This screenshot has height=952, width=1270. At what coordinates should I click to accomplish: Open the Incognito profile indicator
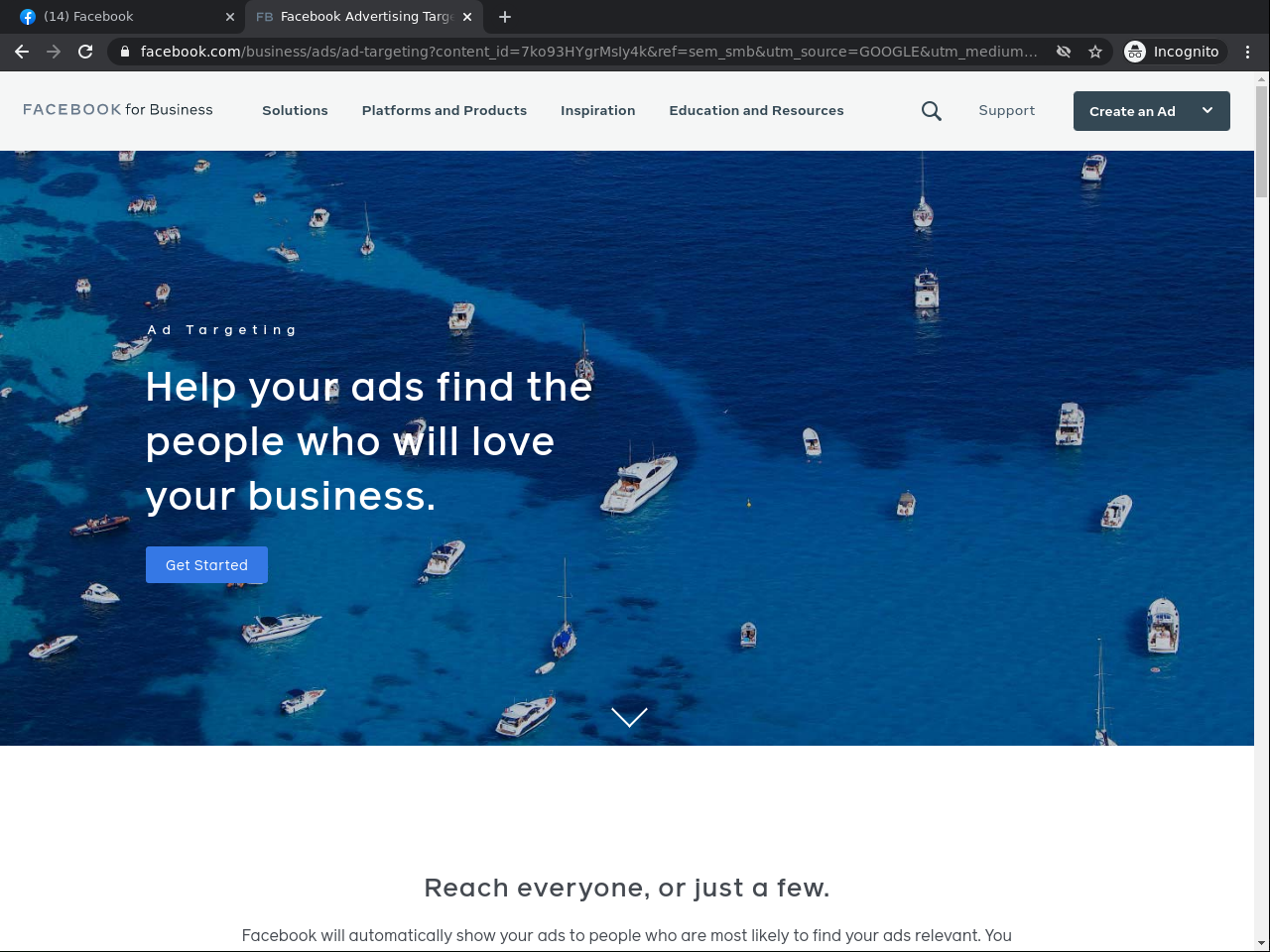click(x=1175, y=52)
